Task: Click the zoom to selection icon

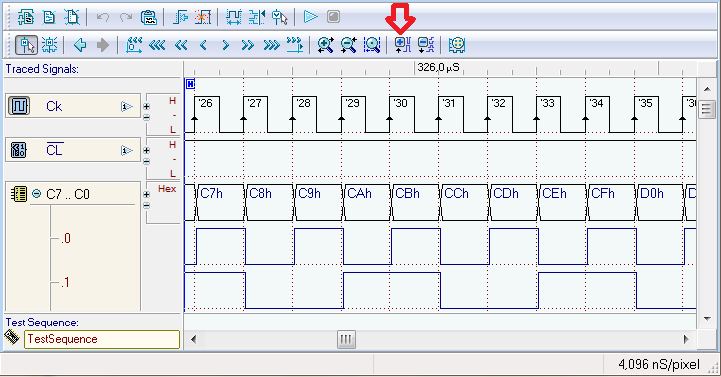Action: coord(372,45)
